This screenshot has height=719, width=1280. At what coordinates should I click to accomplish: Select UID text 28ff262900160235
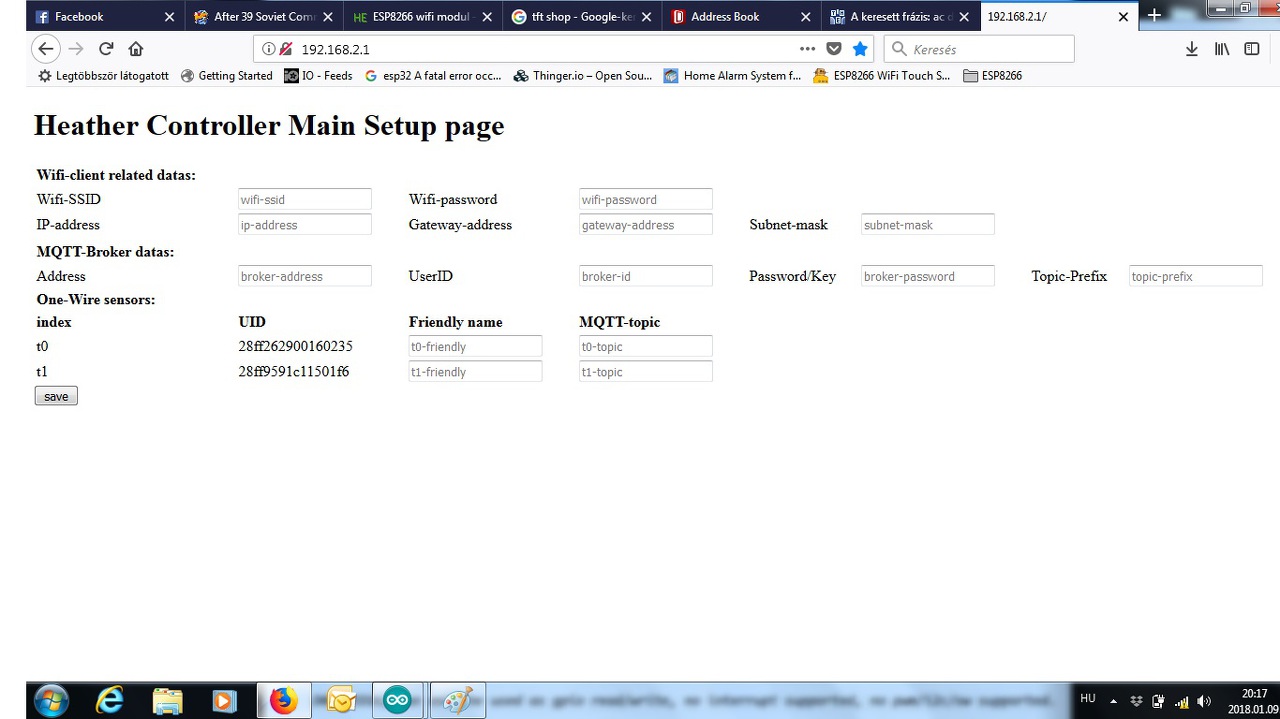295,346
